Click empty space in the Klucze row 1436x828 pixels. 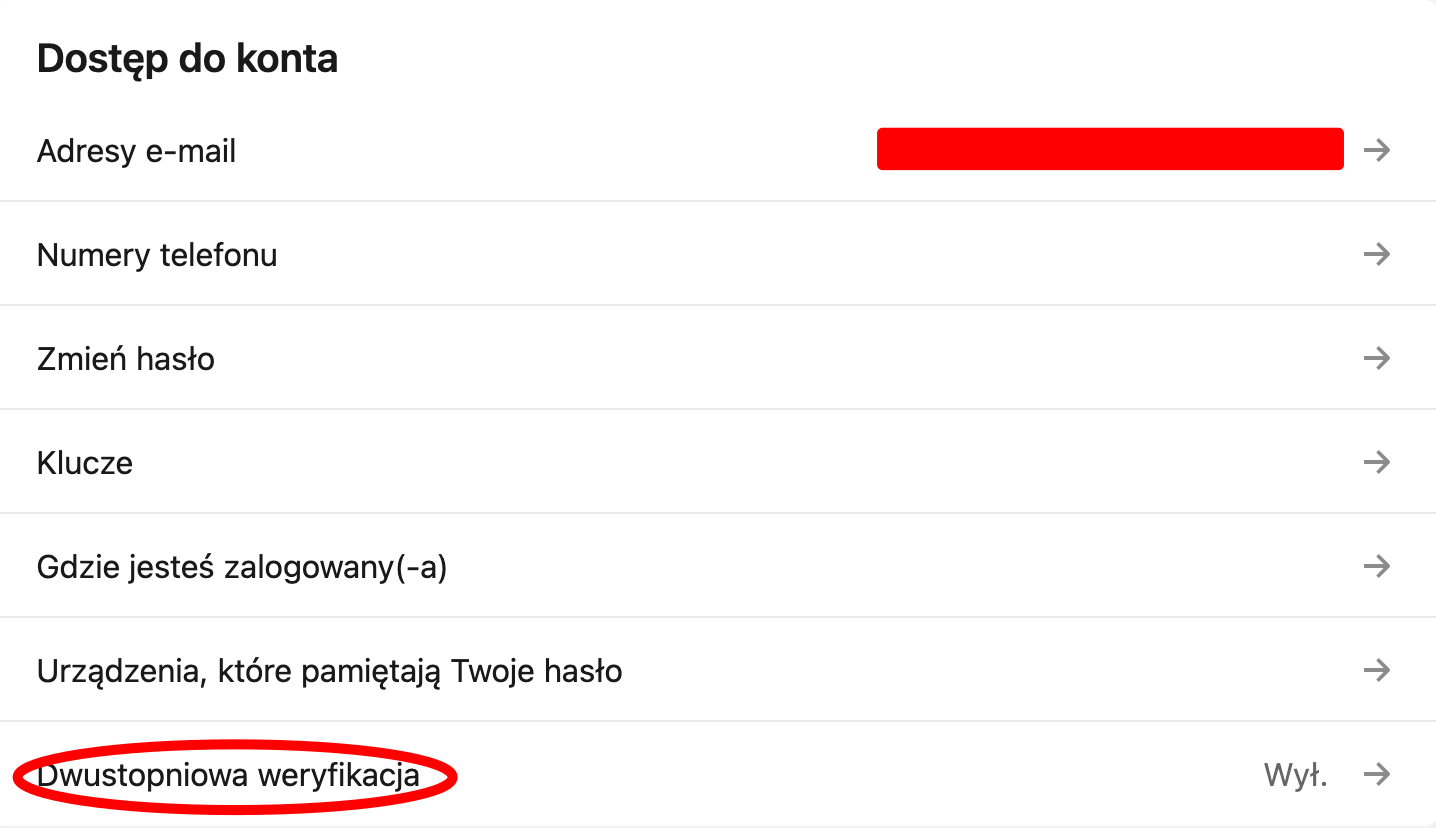click(x=700, y=463)
